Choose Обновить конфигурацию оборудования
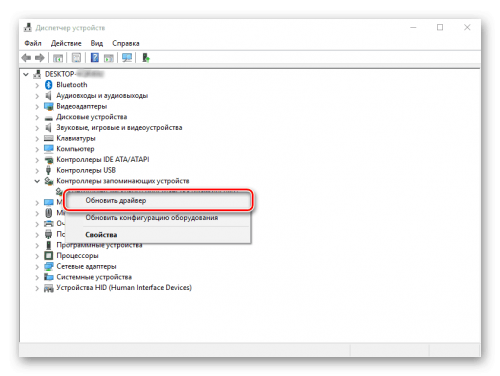 coord(158,218)
